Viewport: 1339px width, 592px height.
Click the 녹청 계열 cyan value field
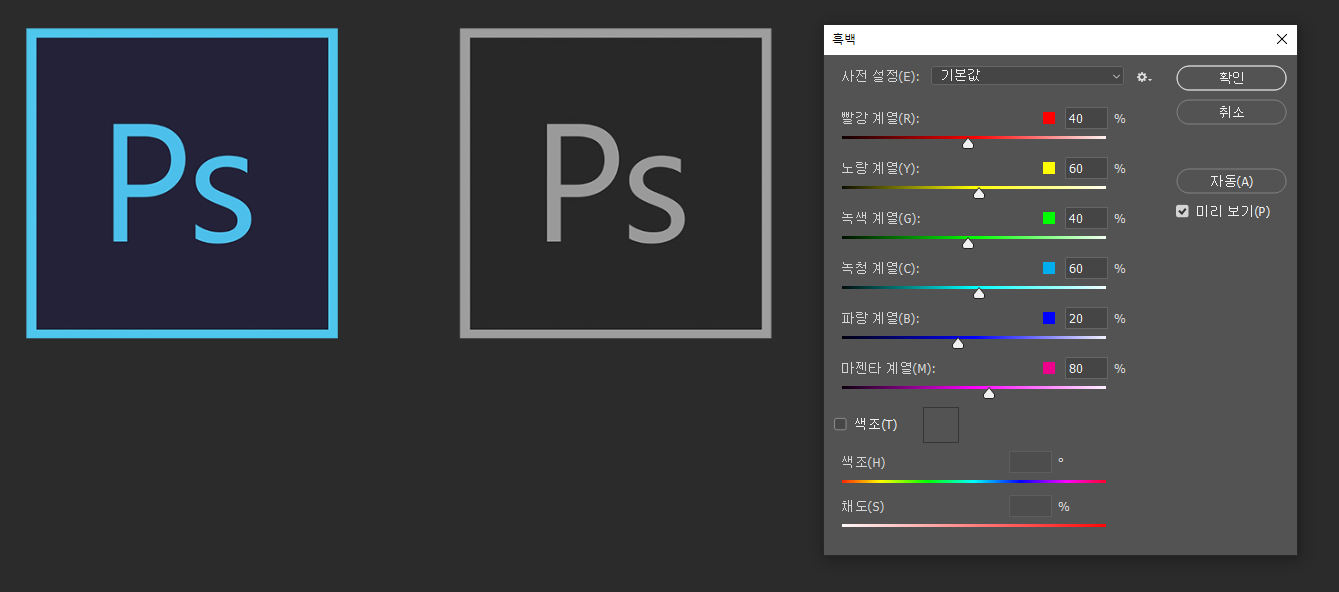point(1086,268)
